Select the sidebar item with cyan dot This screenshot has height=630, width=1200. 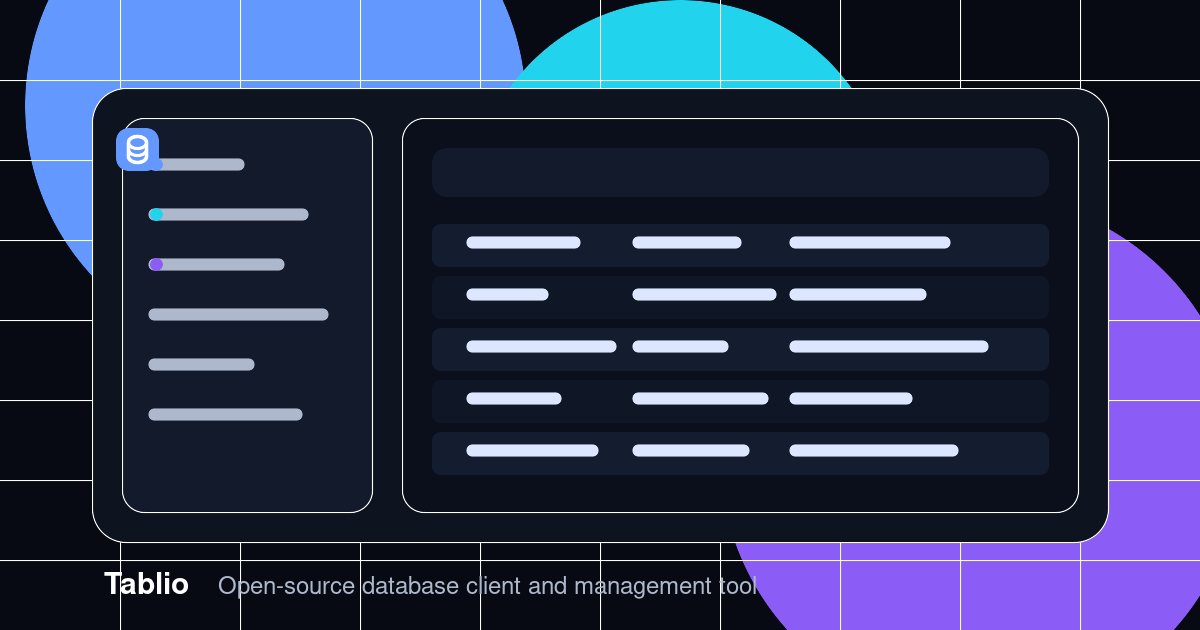[x=228, y=214]
